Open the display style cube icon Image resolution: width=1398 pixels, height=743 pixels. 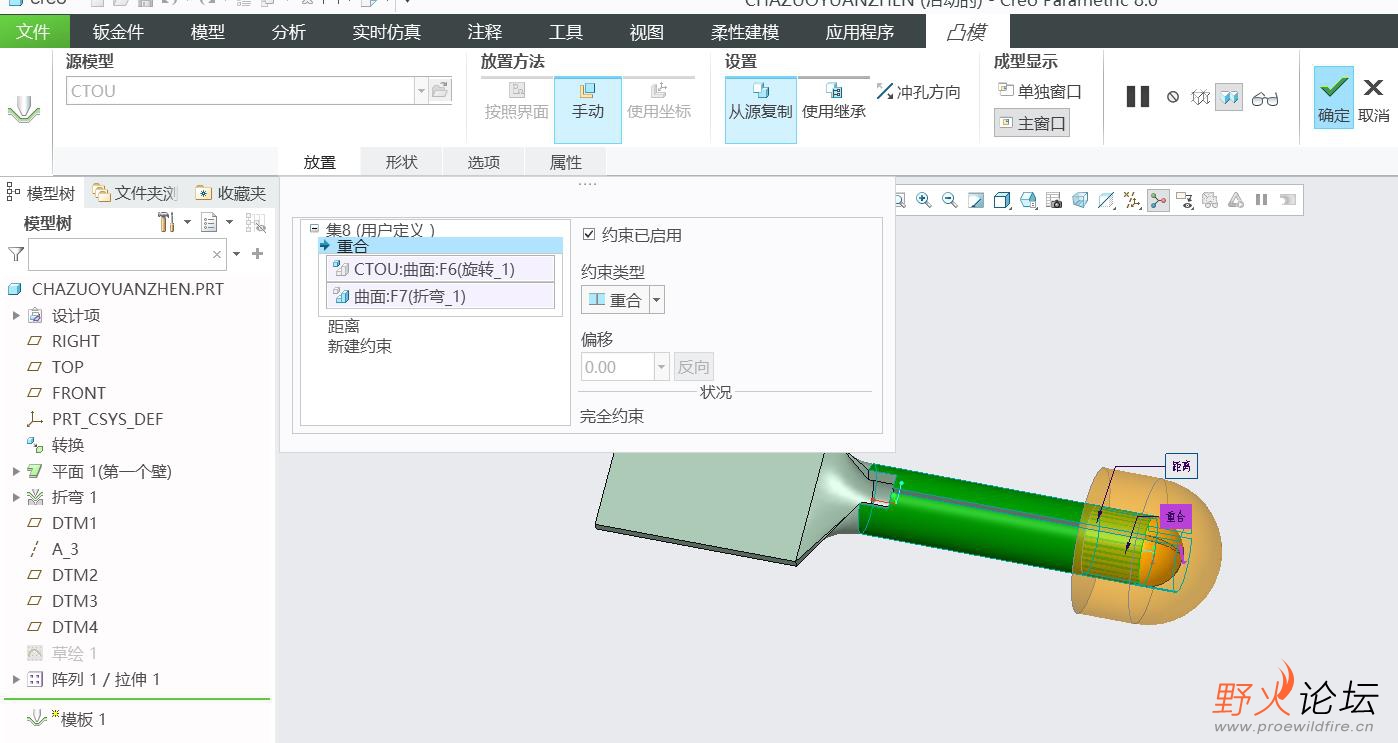point(1002,200)
